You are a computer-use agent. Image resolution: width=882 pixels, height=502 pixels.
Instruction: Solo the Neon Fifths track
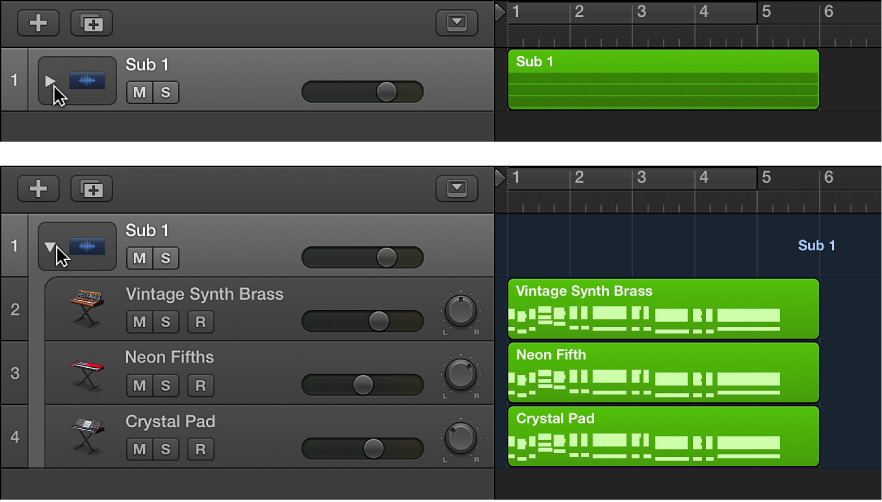point(165,386)
